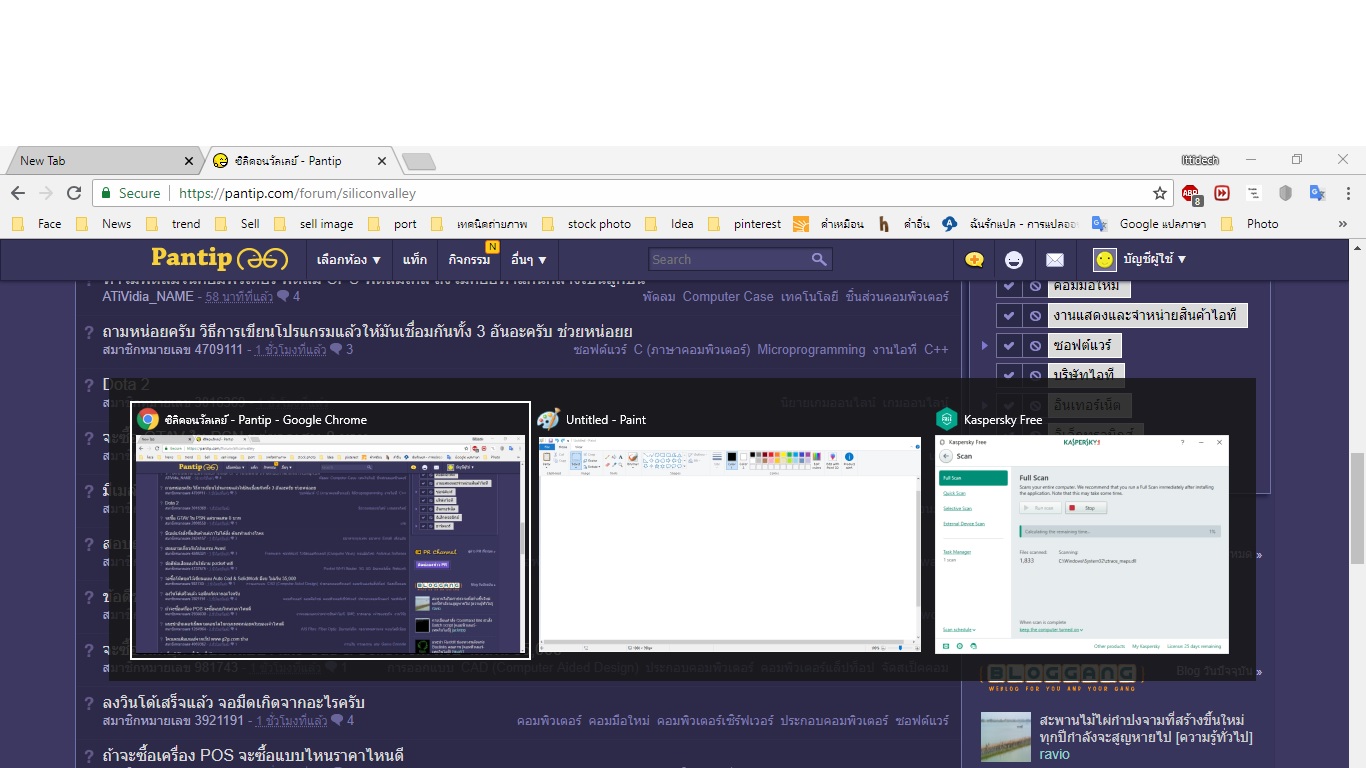
Task: Open the Google Translate extension in toolbar
Action: [x=1318, y=193]
